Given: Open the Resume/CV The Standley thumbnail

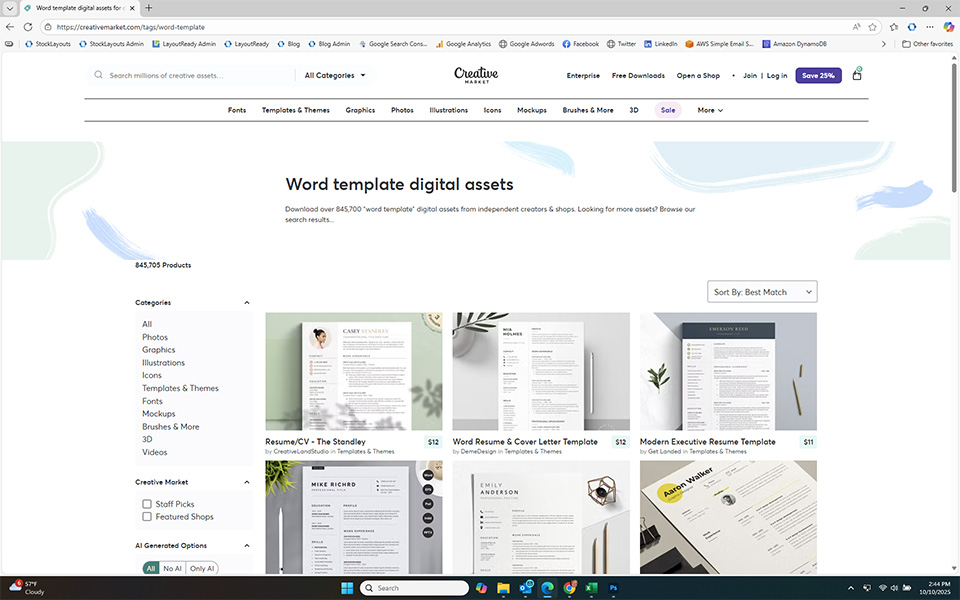Looking at the screenshot, I should coord(353,372).
